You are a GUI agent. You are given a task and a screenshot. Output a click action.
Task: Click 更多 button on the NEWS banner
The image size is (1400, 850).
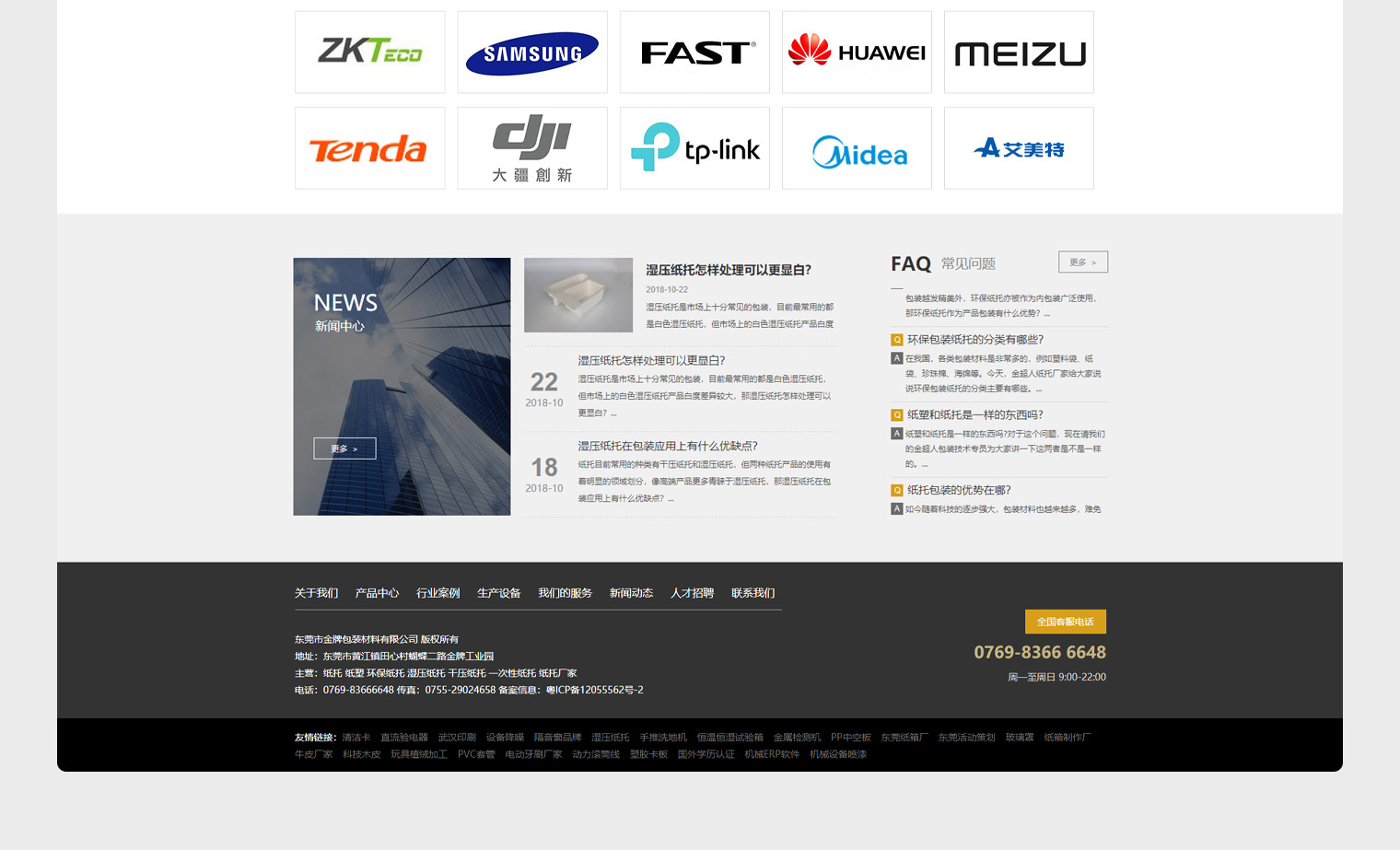344,448
